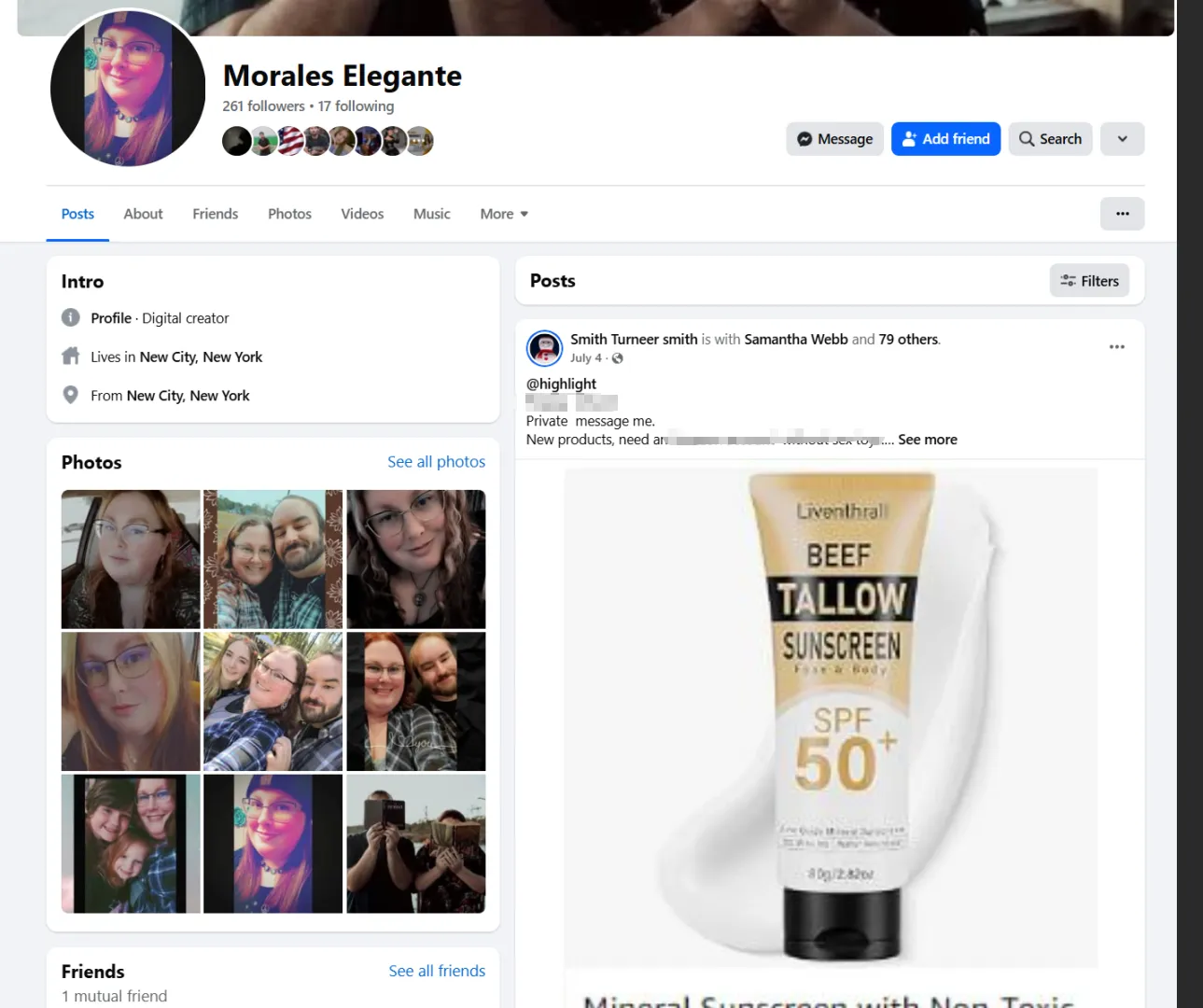Click Smith Turneer smith's avatar on post
The height and width of the screenshot is (1008, 1203).
(x=544, y=348)
